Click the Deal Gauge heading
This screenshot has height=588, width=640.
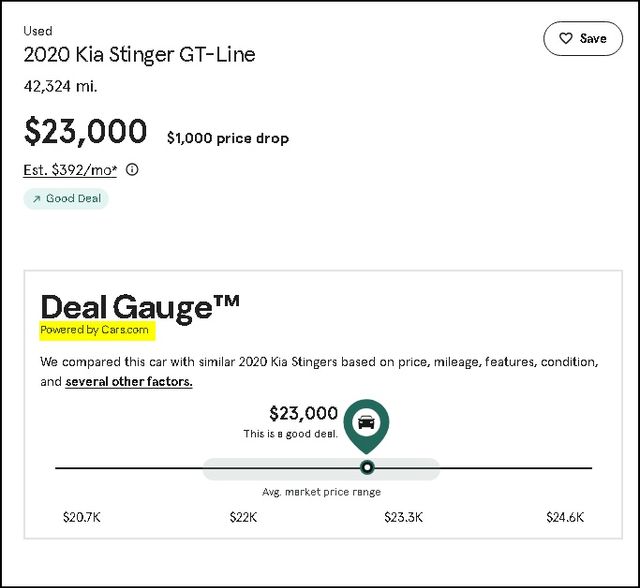point(140,307)
